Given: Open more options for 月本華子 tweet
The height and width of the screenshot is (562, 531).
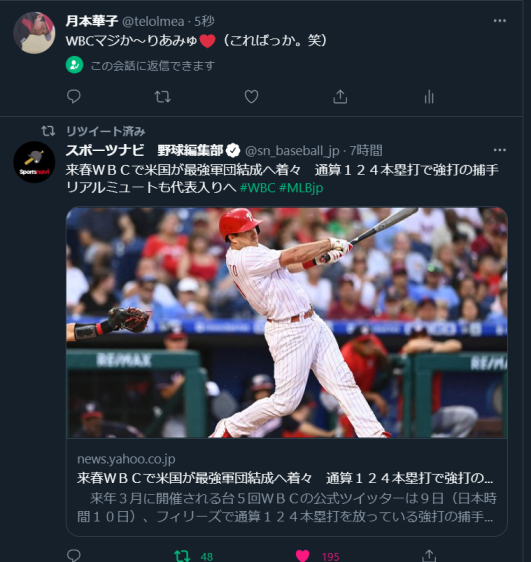Looking at the screenshot, I should coord(499,21).
